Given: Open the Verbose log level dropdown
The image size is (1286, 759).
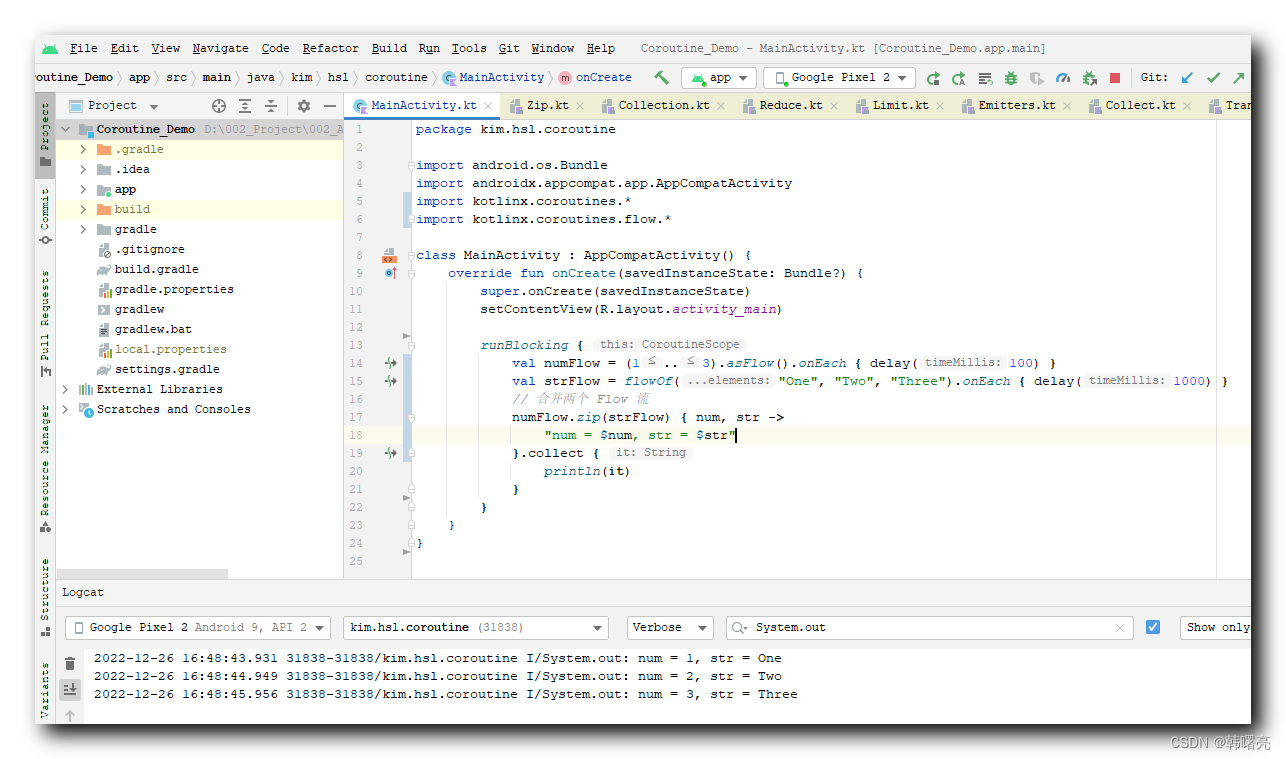Looking at the screenshot, I should coord(670,628).
